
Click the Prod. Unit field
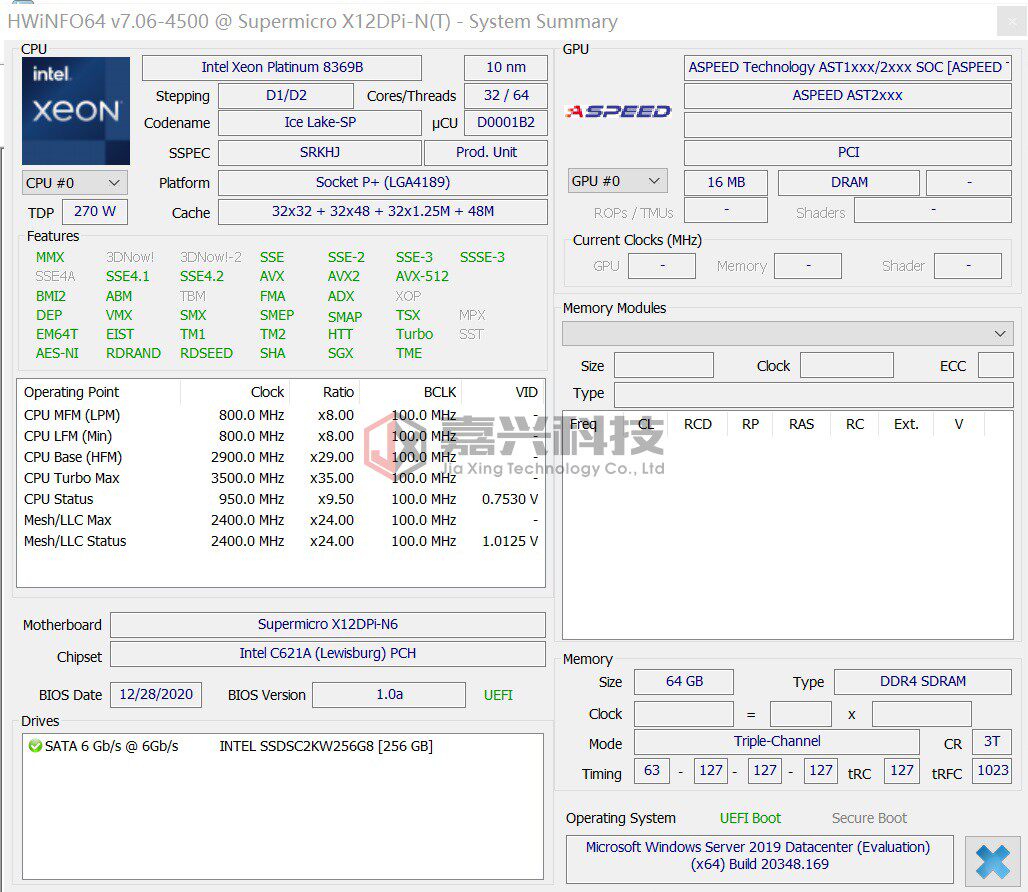click(x=486, y=153)
